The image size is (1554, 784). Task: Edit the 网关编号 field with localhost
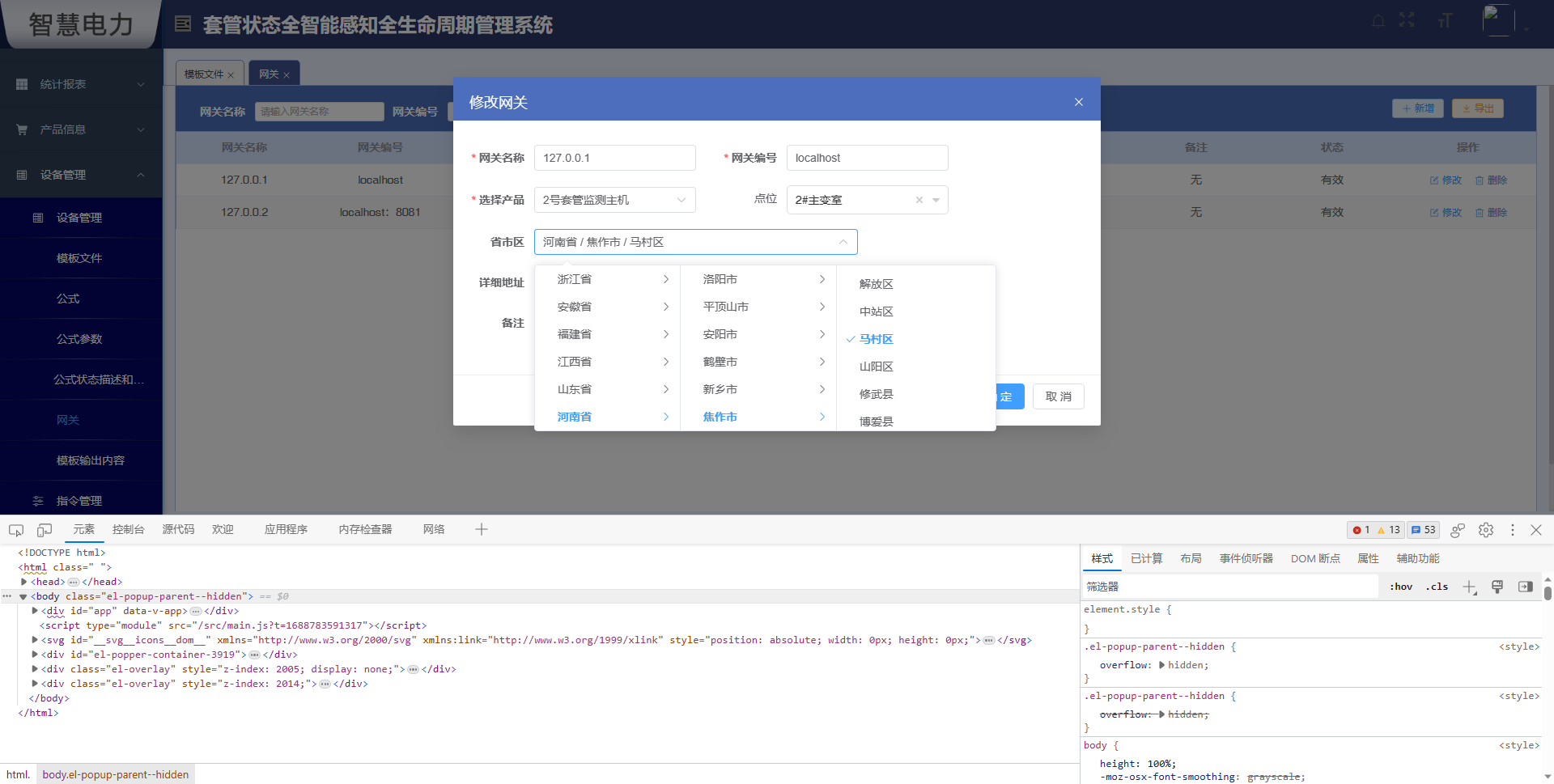(868, 158)
